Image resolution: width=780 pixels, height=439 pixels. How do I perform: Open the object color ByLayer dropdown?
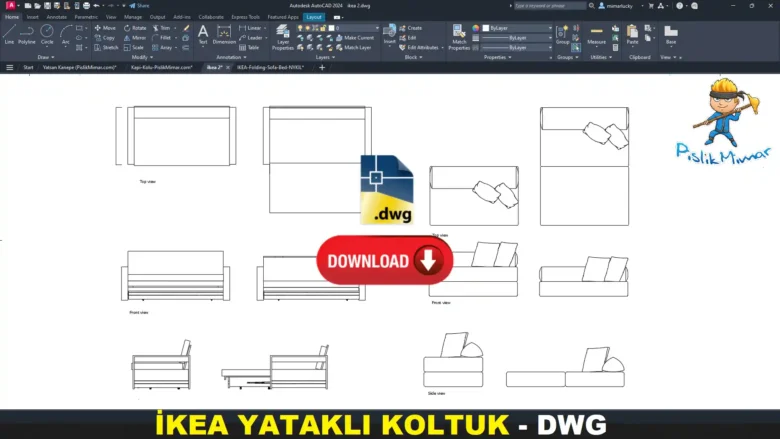pos(517,28)
